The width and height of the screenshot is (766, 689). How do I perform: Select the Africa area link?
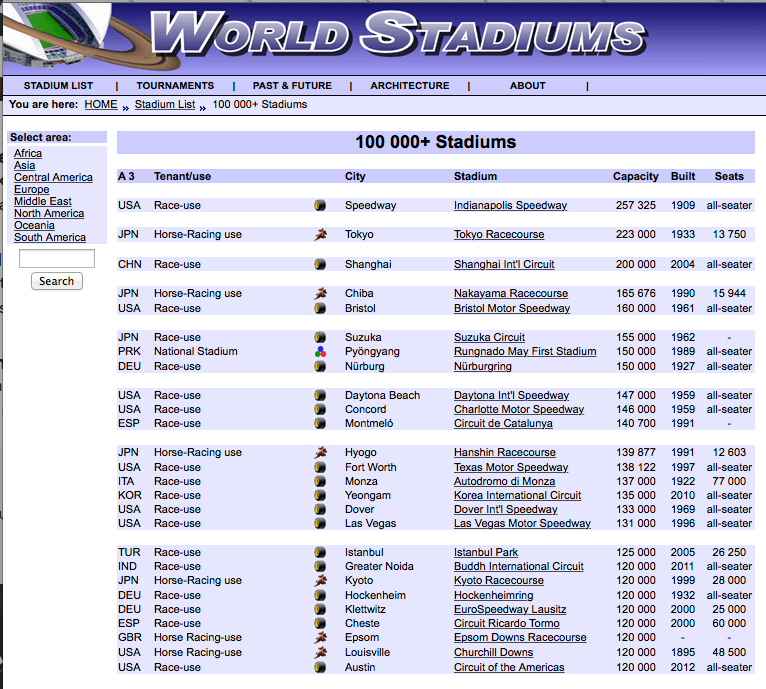tap(28, 153)
